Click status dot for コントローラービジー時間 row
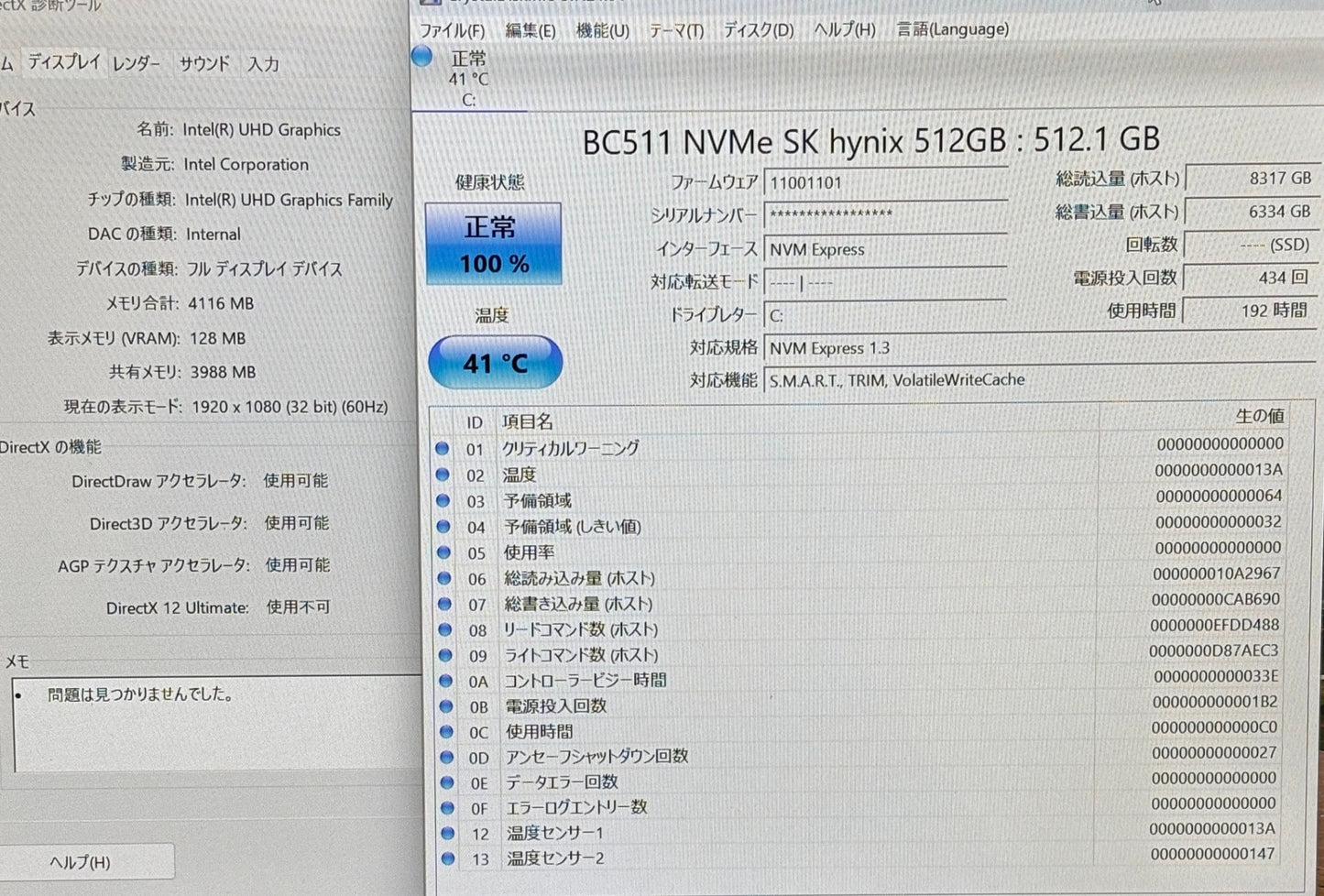The image size is (1324, 896). (x=445, y=681)
